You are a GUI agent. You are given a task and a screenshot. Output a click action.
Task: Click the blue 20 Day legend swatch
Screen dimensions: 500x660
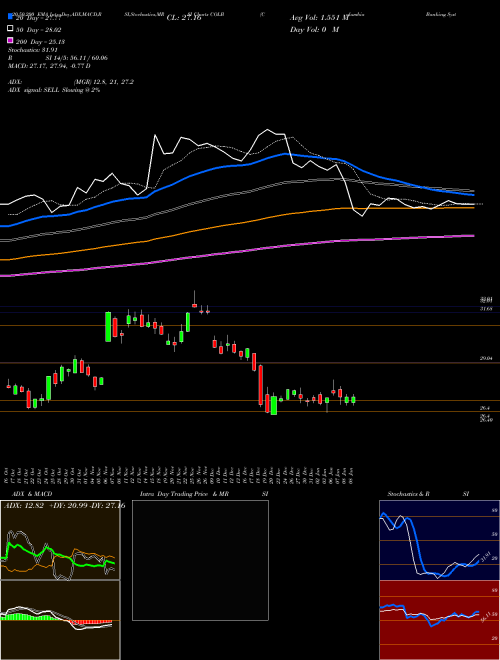click(x=10, y=17)
